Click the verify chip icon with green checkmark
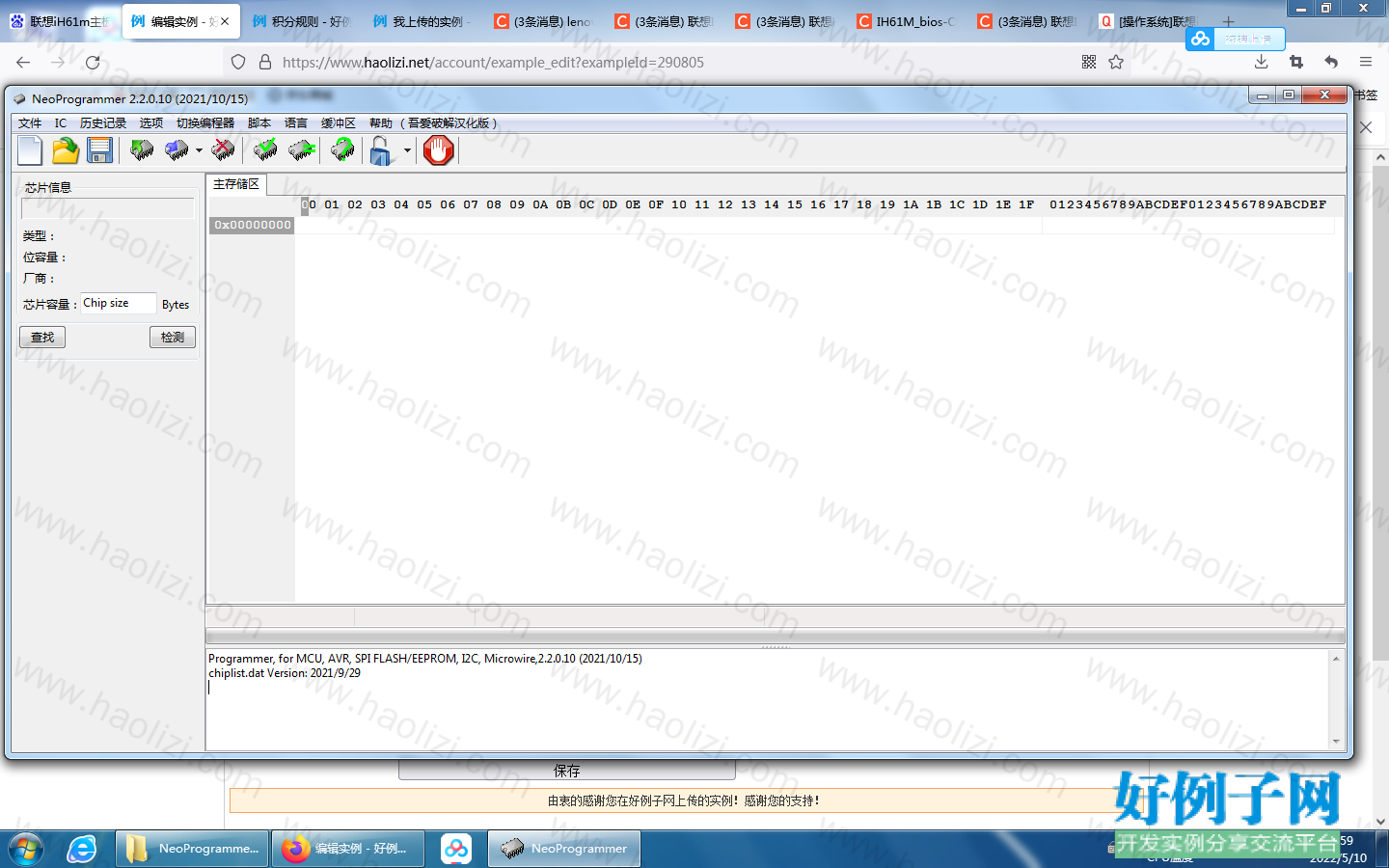The width and height of the screenshot is (1389, 868). (x=265, y=150)
